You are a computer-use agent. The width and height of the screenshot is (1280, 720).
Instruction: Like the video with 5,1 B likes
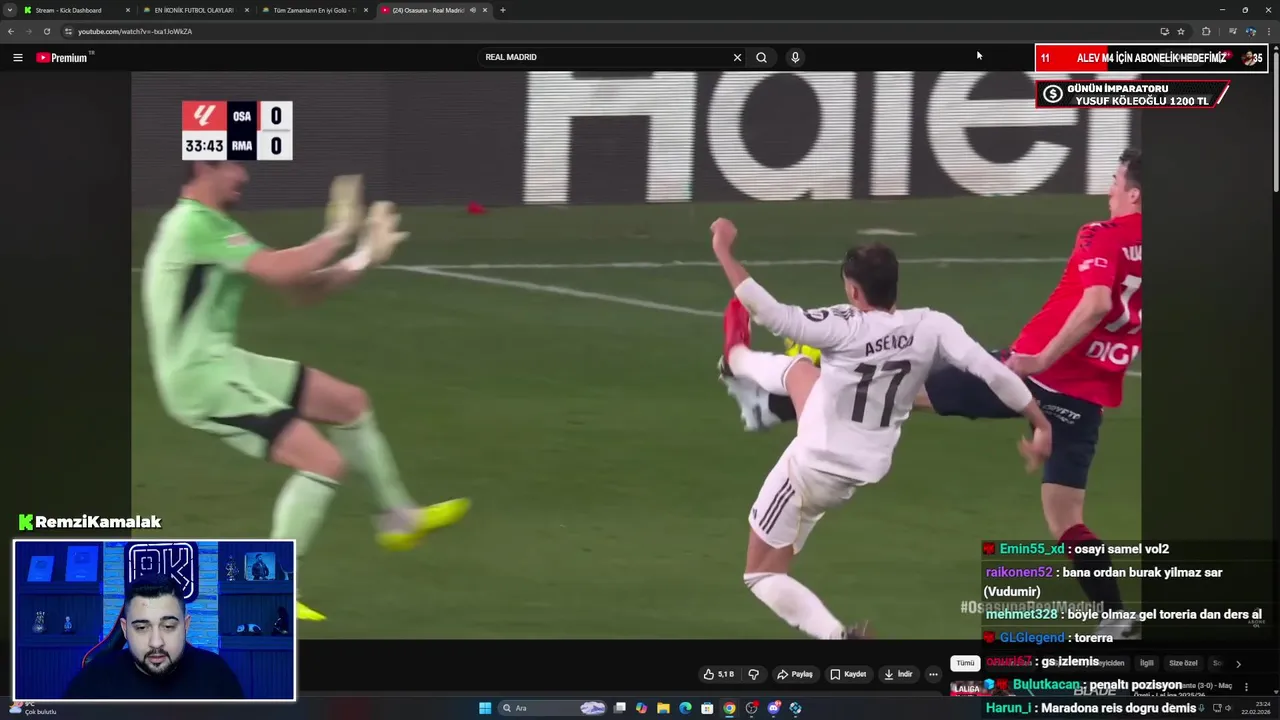pos(719,674)
